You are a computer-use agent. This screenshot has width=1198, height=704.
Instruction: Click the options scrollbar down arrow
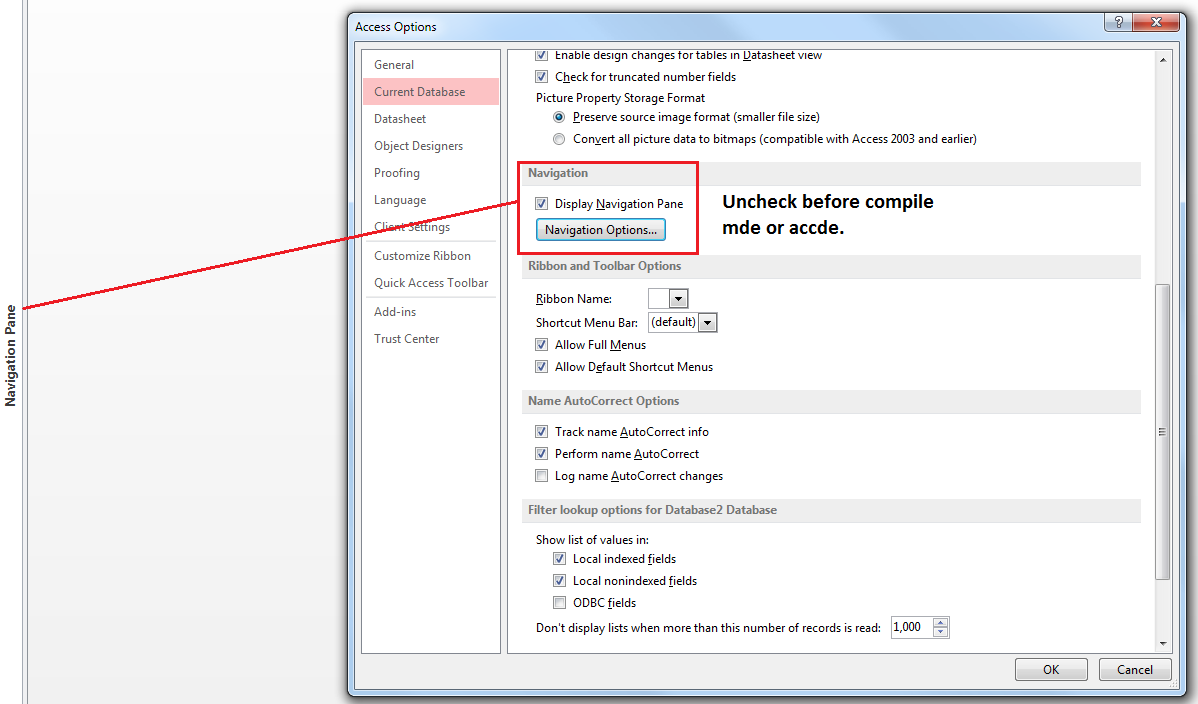1163,644
